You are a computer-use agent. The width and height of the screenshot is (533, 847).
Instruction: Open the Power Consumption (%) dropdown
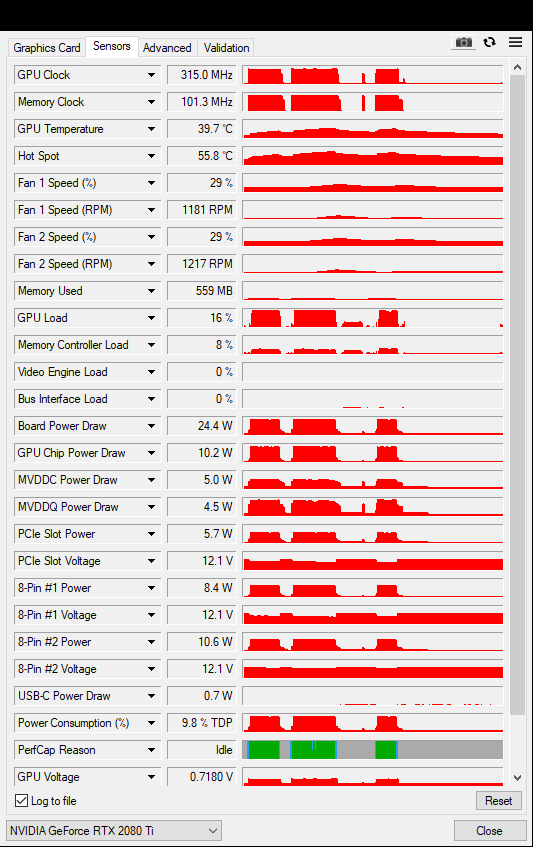(151, 723)
